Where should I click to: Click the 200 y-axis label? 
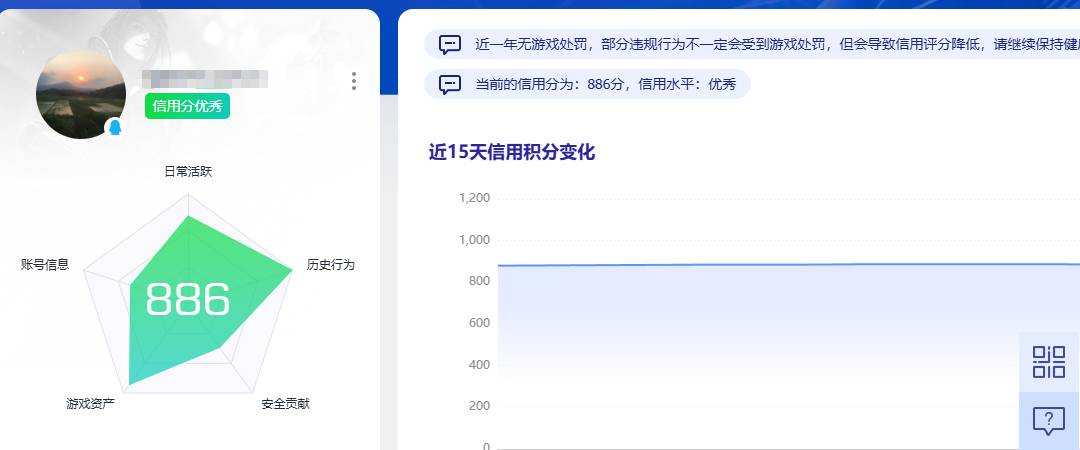tap(479, 406)
